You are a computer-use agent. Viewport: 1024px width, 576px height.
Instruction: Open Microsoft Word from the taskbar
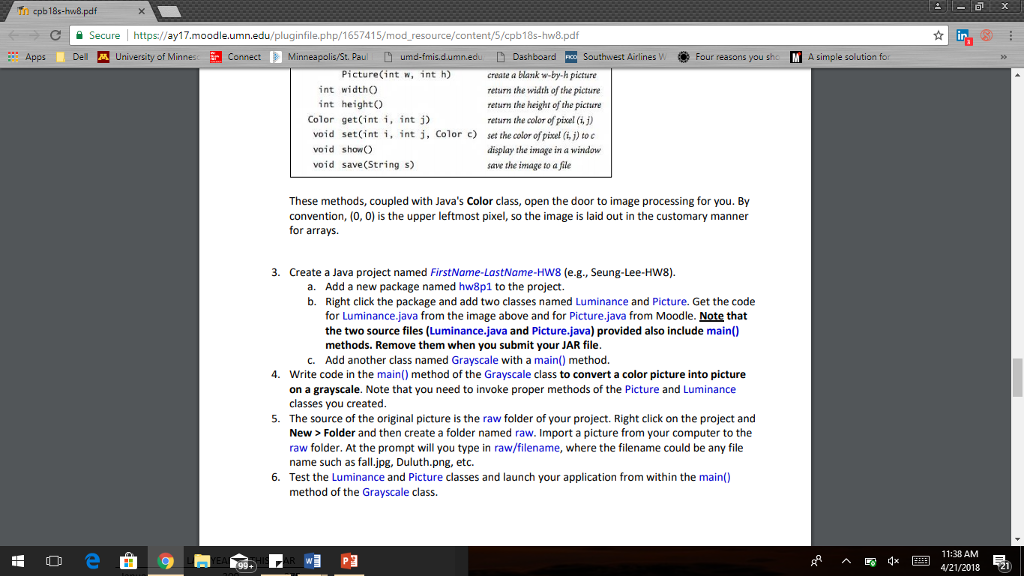311,561
